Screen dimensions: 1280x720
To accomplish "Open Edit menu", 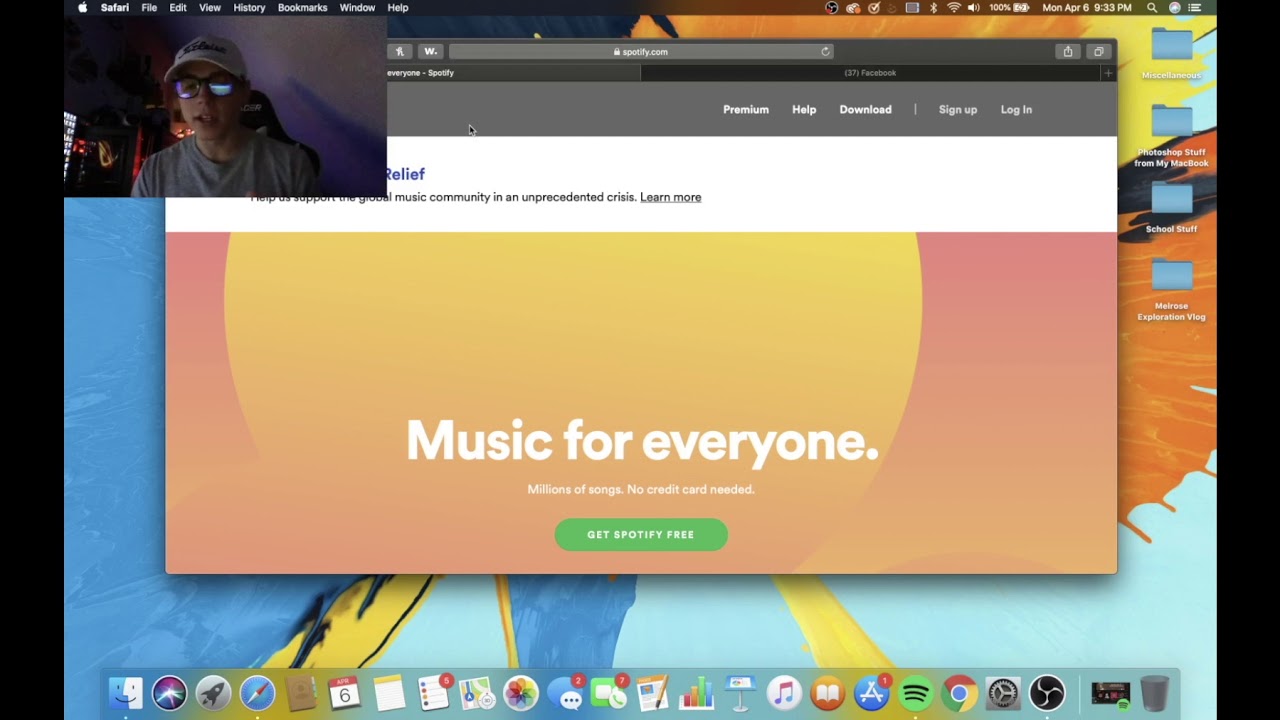I will [x=178, y=7].
